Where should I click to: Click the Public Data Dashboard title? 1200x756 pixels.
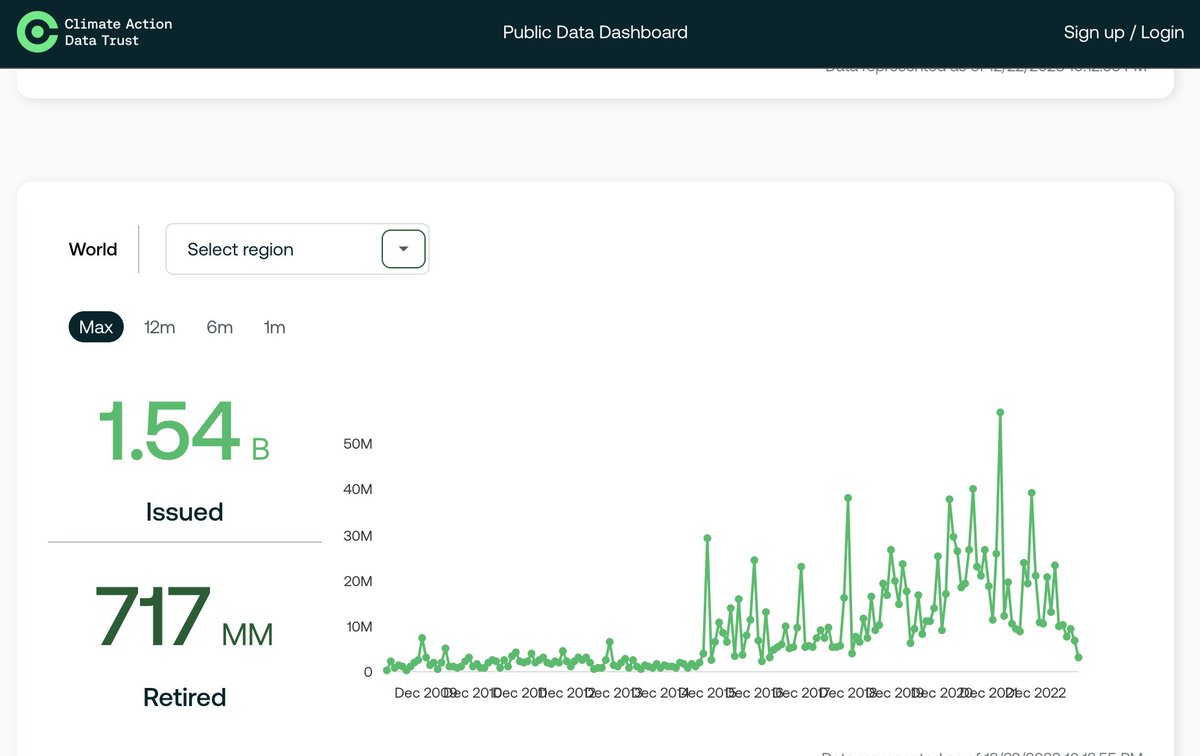(595, 31)
